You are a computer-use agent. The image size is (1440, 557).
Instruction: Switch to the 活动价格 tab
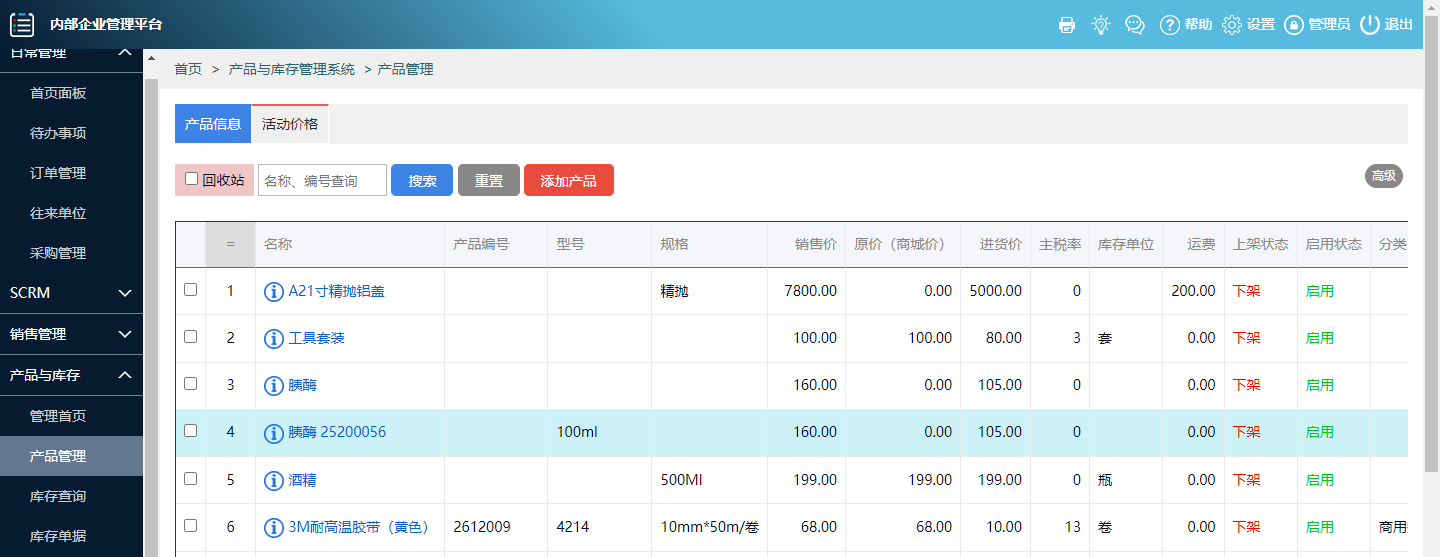(x=290, y=124)
